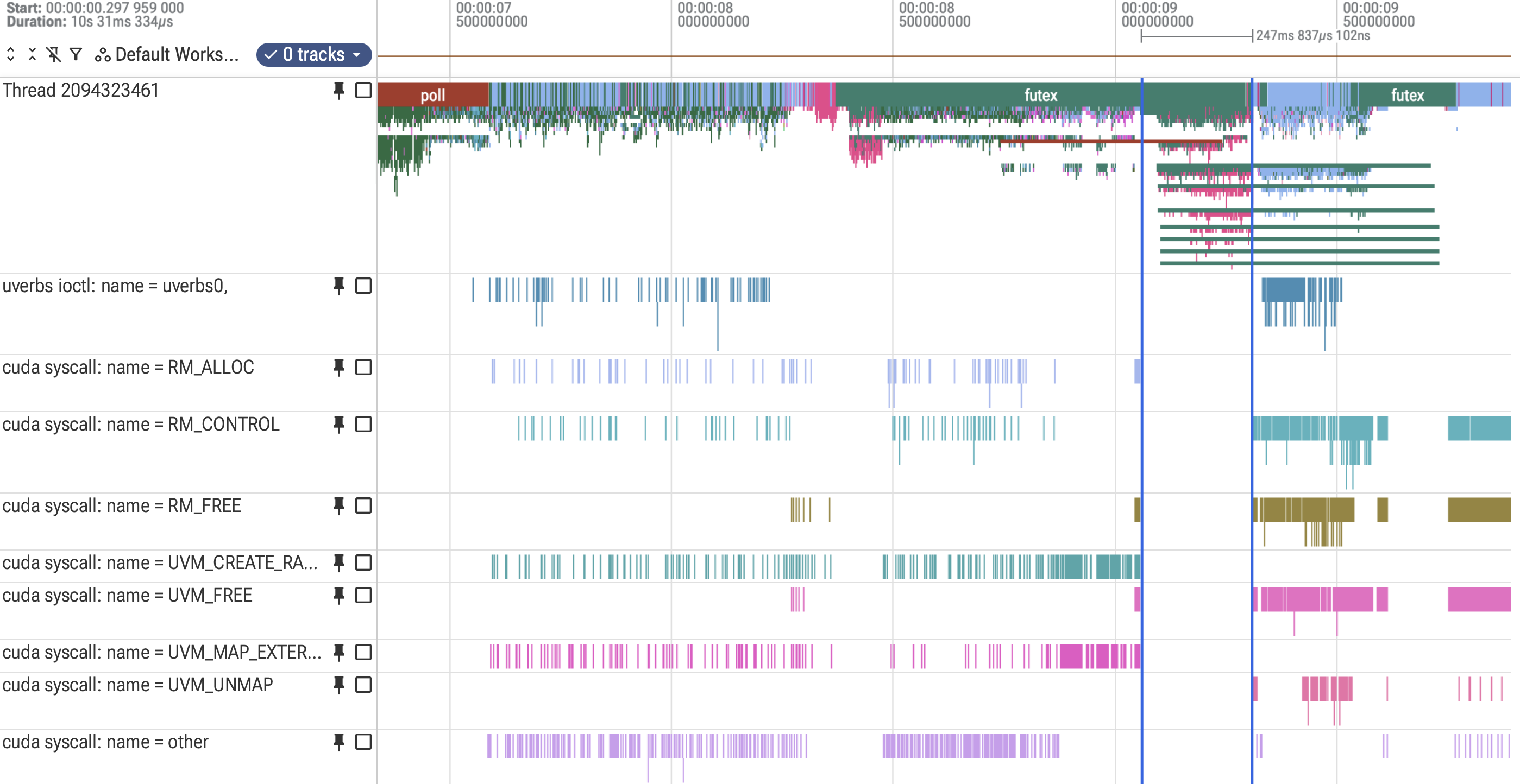Open the 0 tracks dropdown
1520x784 pixels.
pos(314,54)
